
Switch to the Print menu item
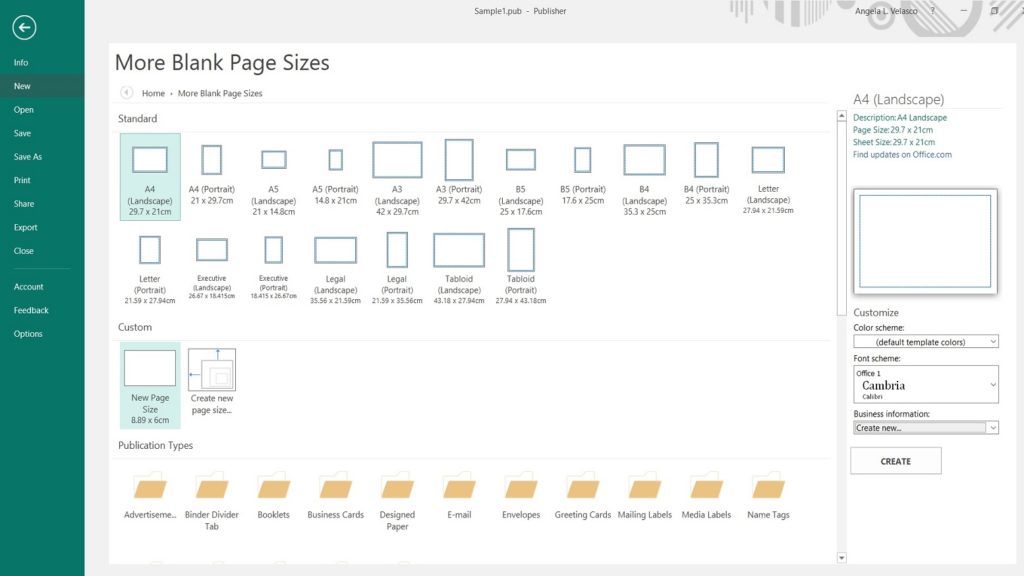23,180
